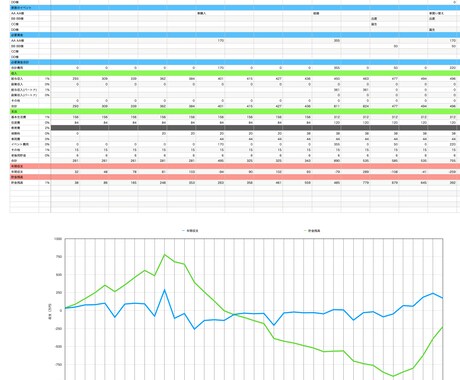Click the upper red section header label
460x380 pixels.
point(16,166)
